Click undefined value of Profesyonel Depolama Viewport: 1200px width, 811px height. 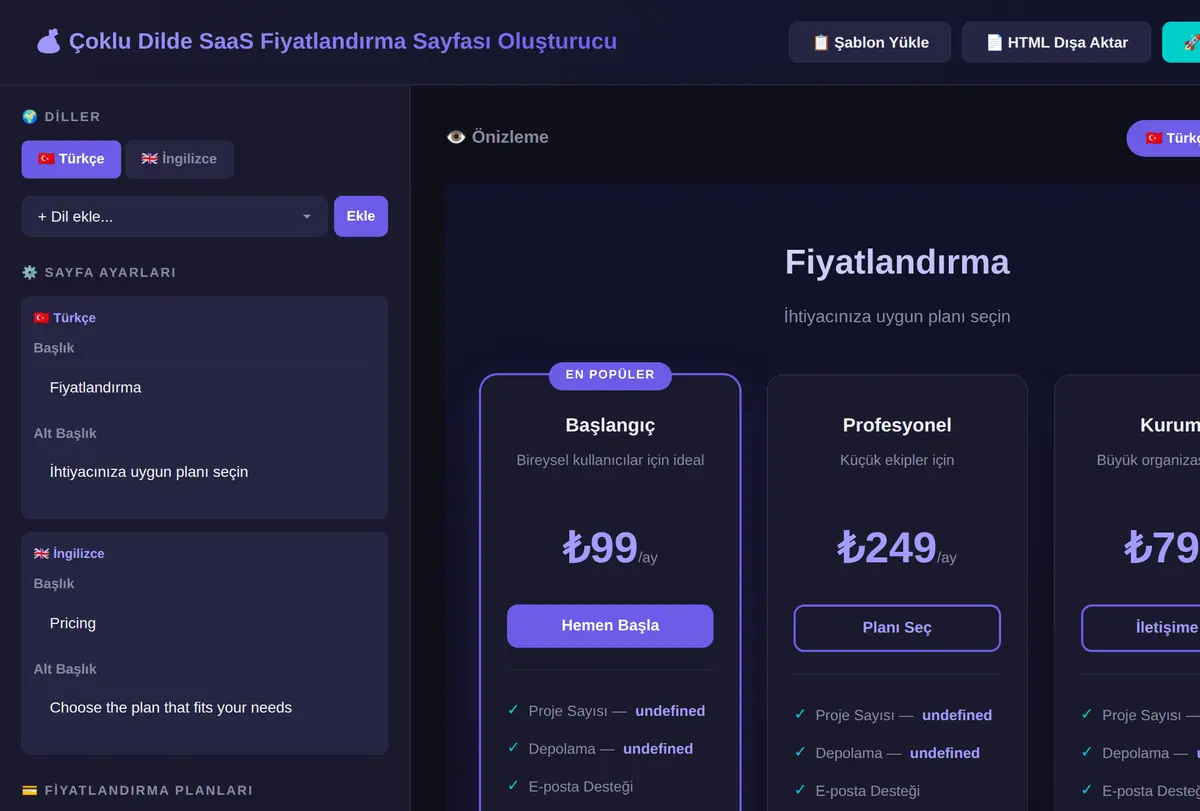[x=945, y=753]
